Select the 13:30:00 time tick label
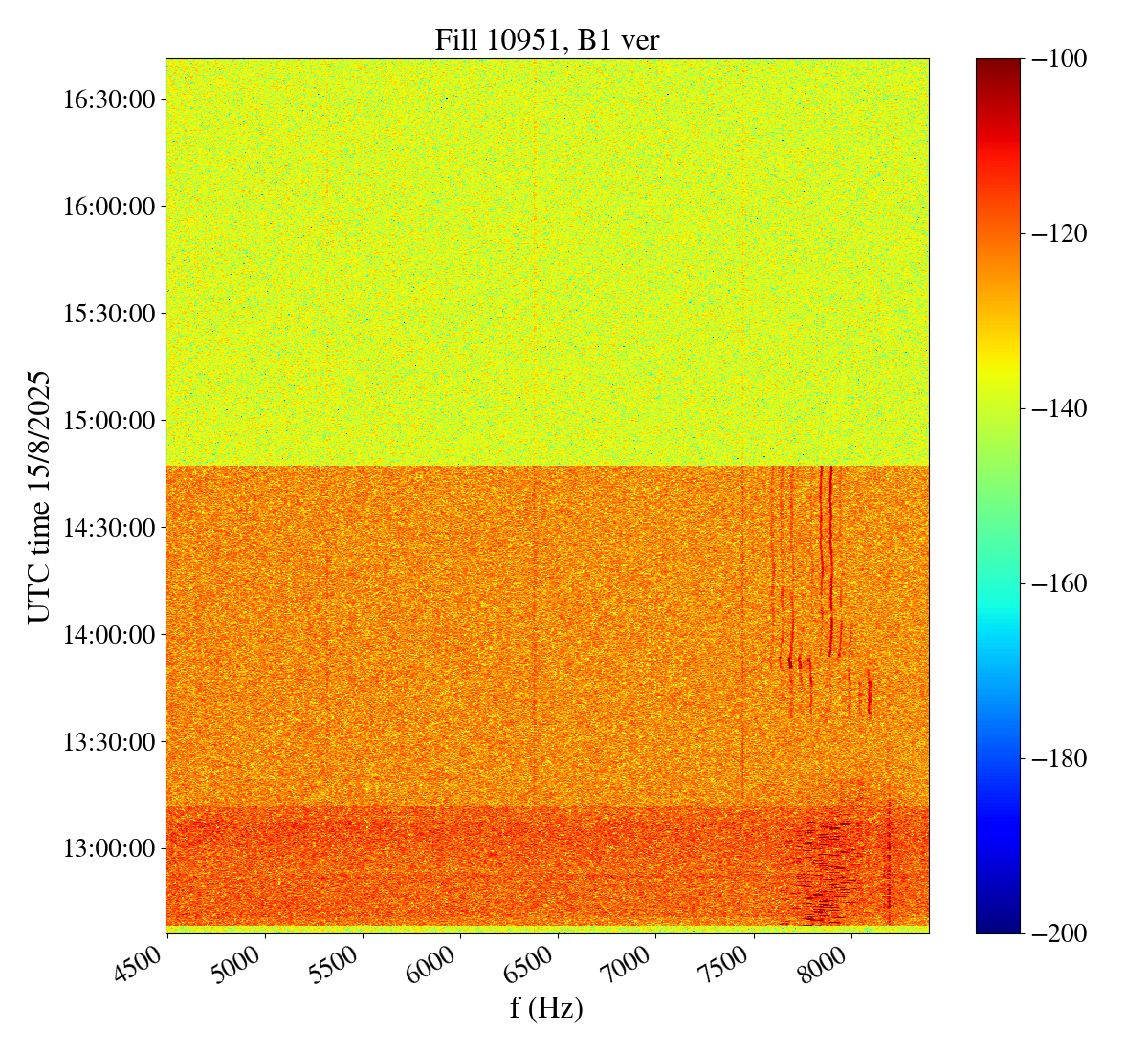The image size is (1148, 1052). click(x=109, y=741)
